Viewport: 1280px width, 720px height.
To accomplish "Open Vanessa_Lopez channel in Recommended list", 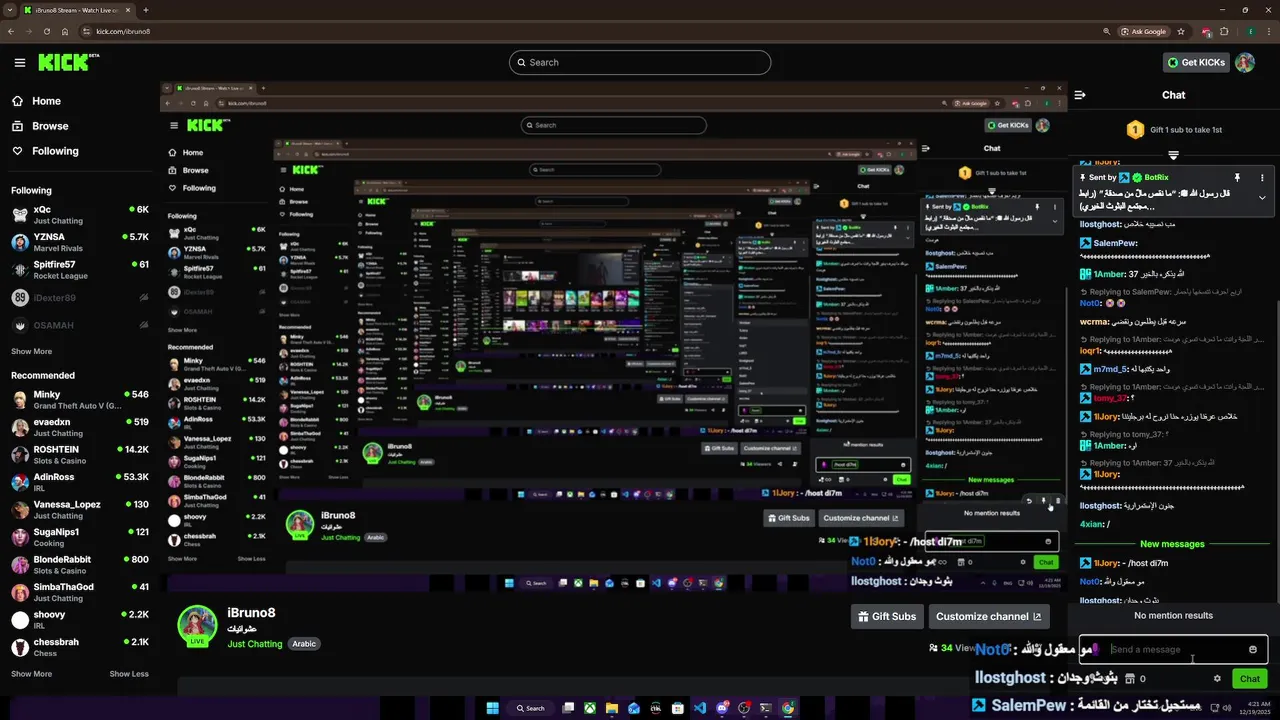I will (80, 510).
